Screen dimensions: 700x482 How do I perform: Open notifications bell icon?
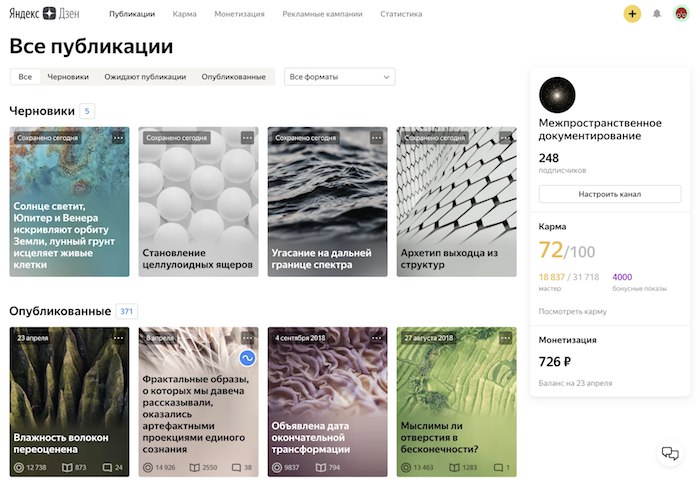pos(657,14)
